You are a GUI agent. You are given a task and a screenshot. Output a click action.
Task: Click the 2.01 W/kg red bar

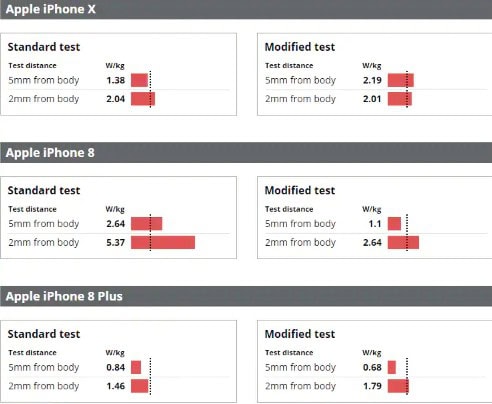pos(400,99)
